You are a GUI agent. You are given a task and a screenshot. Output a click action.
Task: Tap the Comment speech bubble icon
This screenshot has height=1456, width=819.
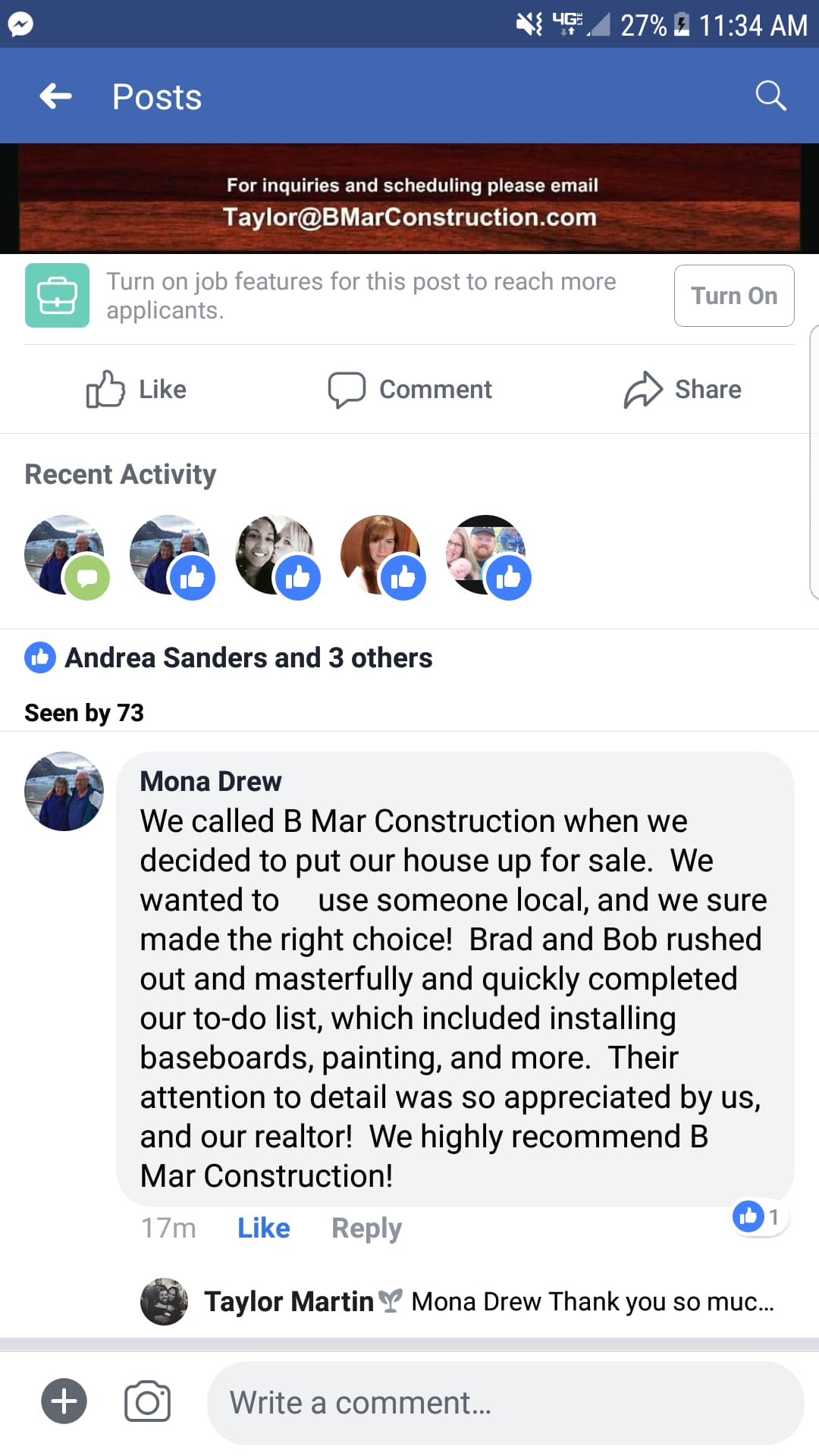tap(347, 390)
